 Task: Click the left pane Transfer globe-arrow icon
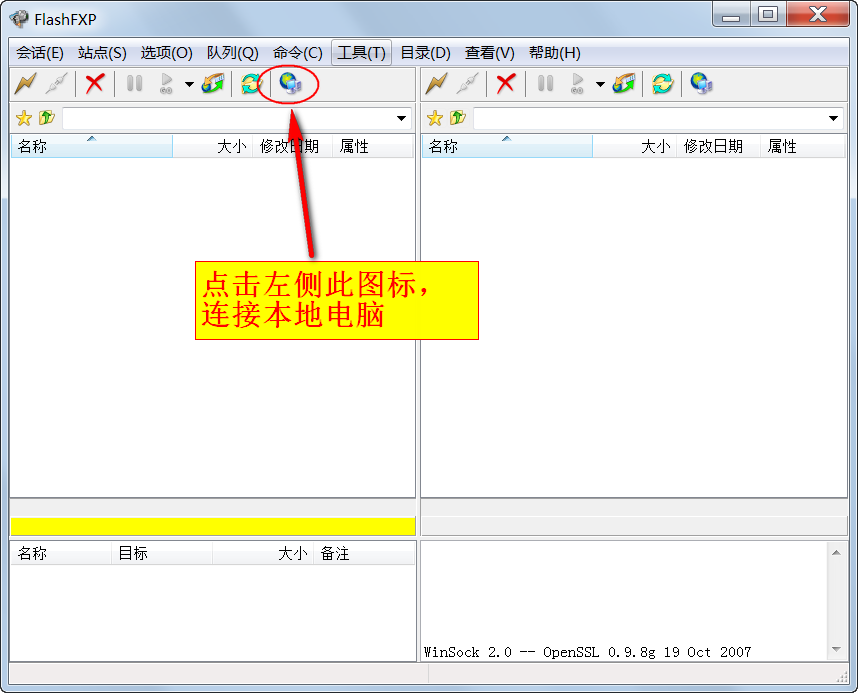coord(213,84)
